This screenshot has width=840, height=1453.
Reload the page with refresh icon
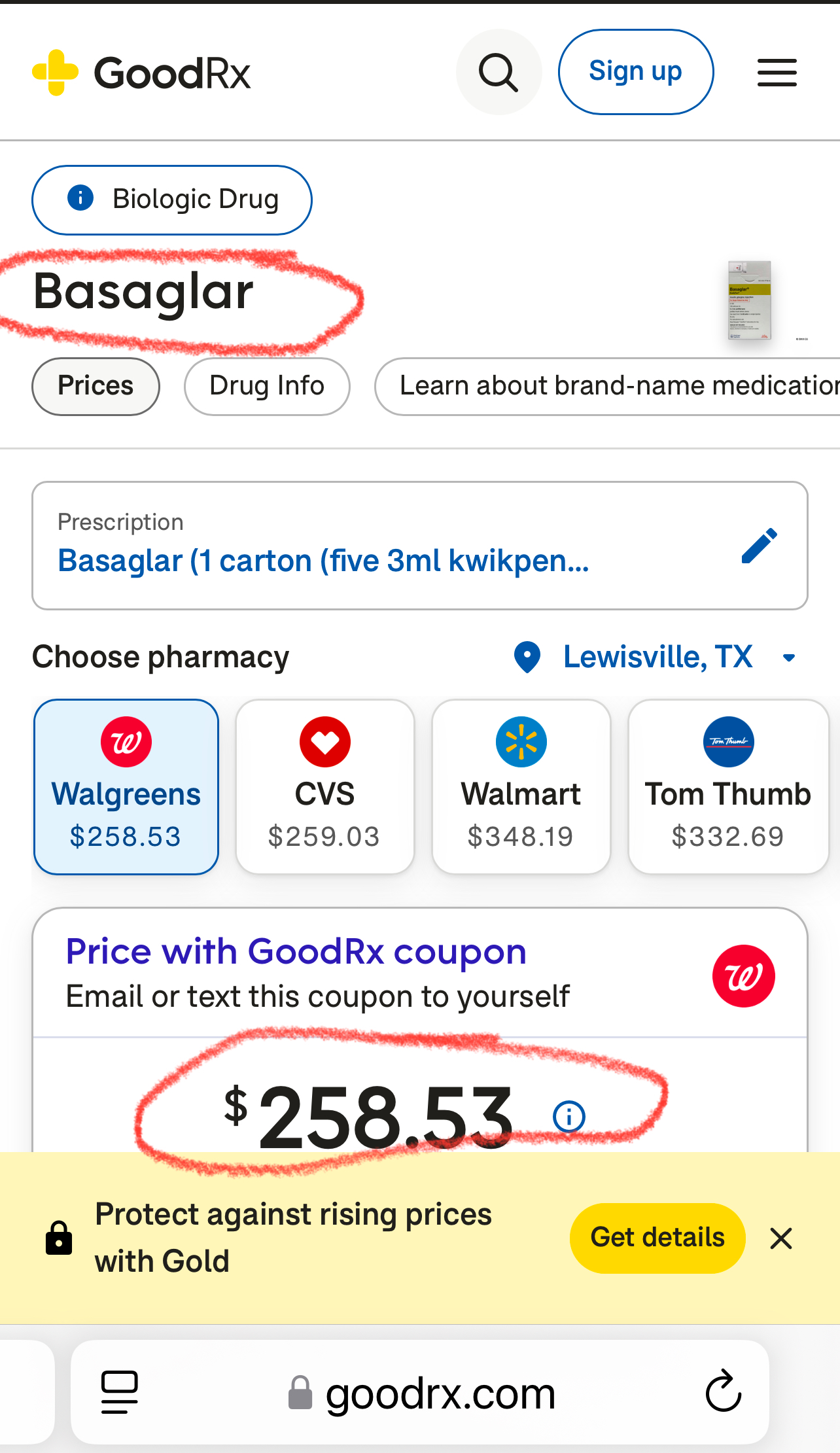[723, 1392]
